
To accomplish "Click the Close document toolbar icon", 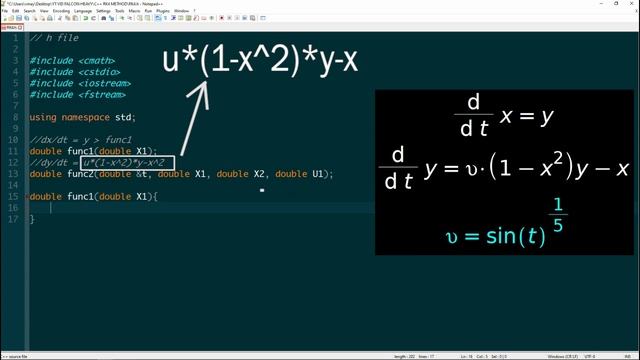I will point(35,18).
